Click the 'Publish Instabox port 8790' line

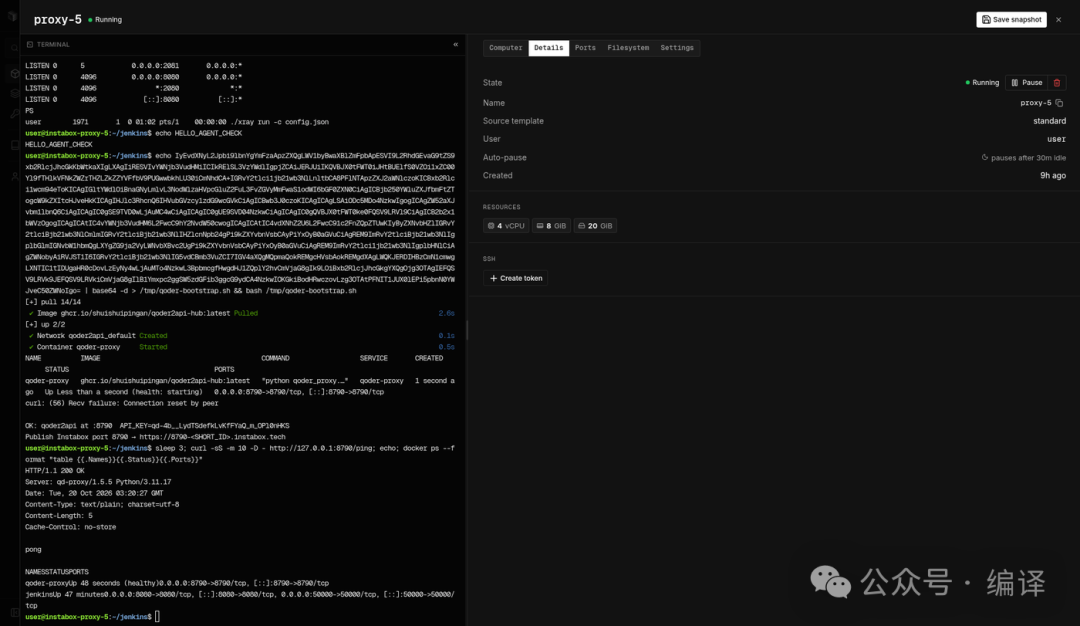point(155,437)
